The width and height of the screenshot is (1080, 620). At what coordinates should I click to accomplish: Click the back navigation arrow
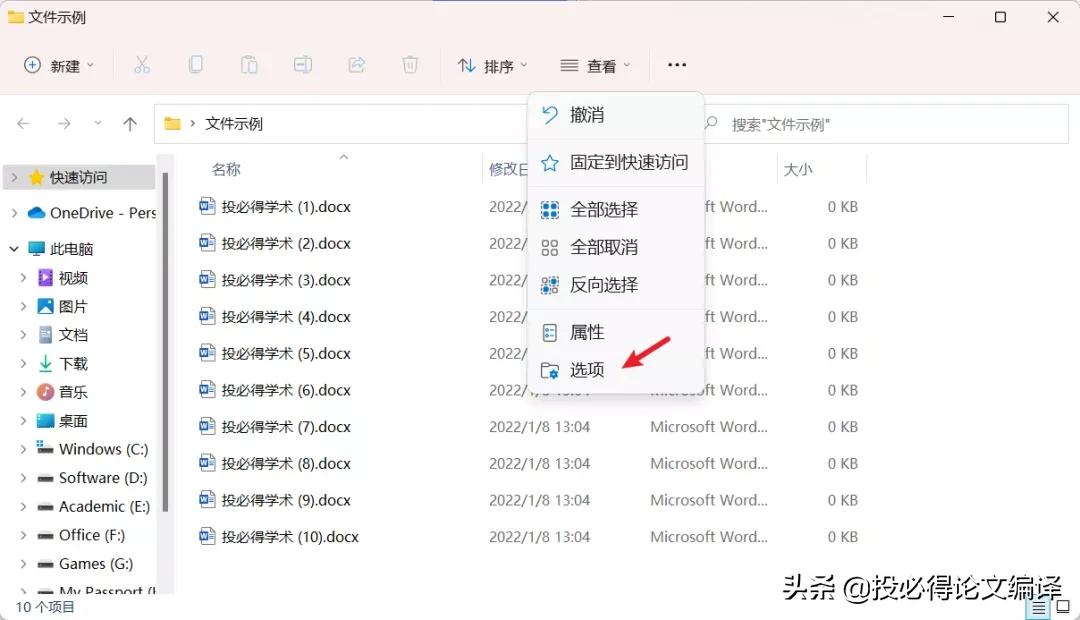coord(24,123)
